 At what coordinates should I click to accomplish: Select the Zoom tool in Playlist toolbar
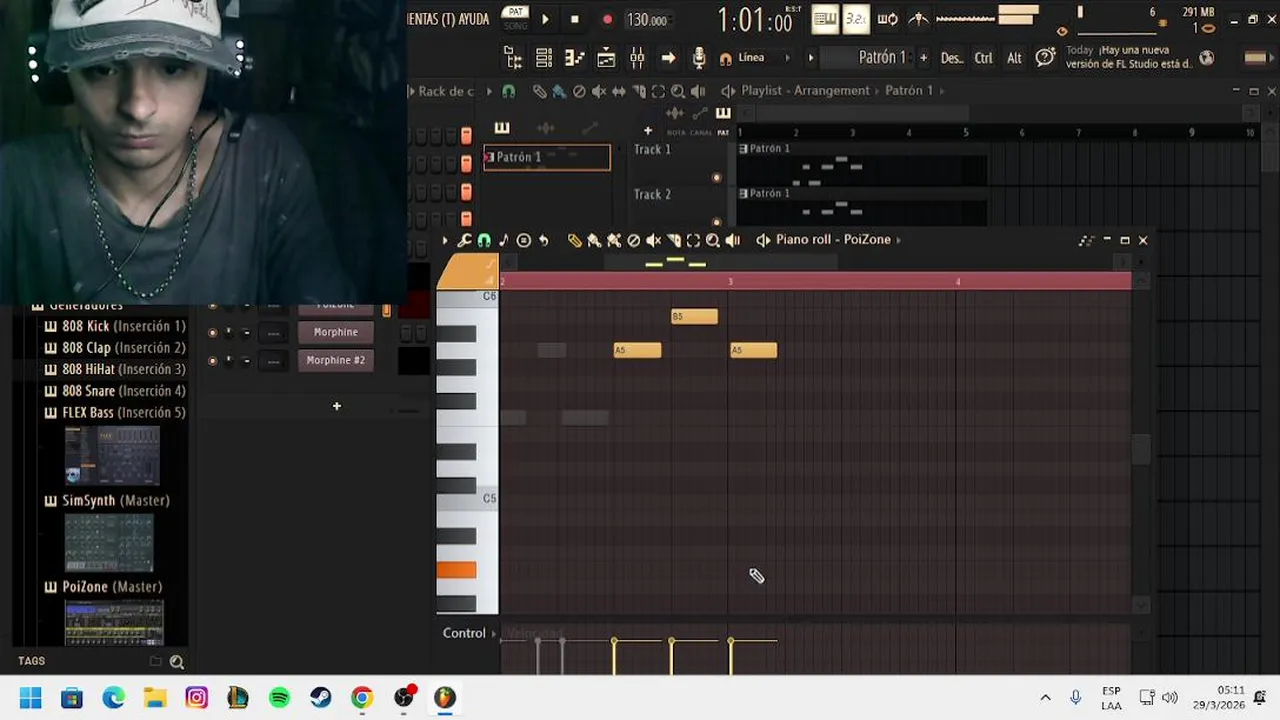click(x=677, y=91)
